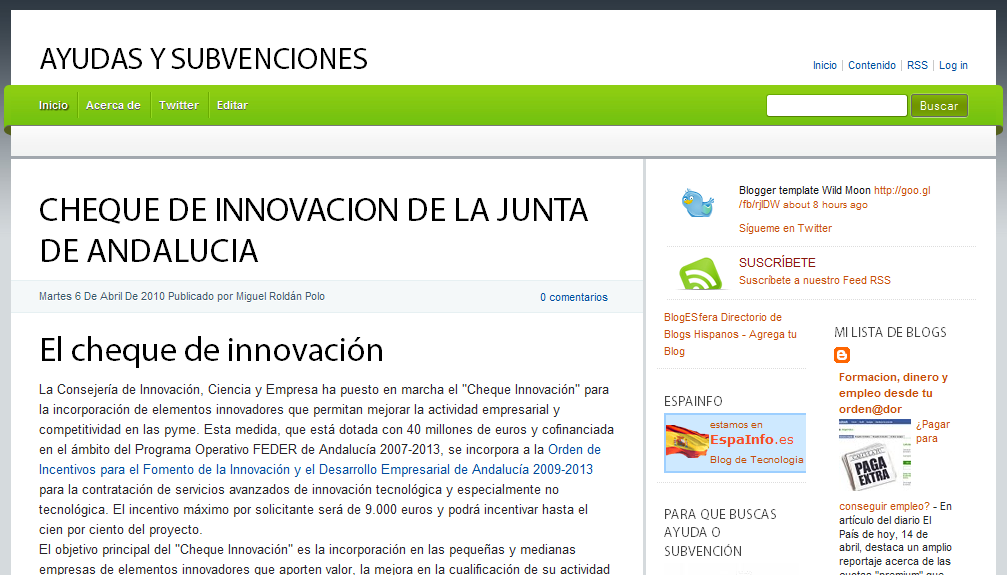The image size is (1007, 575).
Task: Open Suscríbete a nuestro Feed RSS
Action: (x=814, y=281)
